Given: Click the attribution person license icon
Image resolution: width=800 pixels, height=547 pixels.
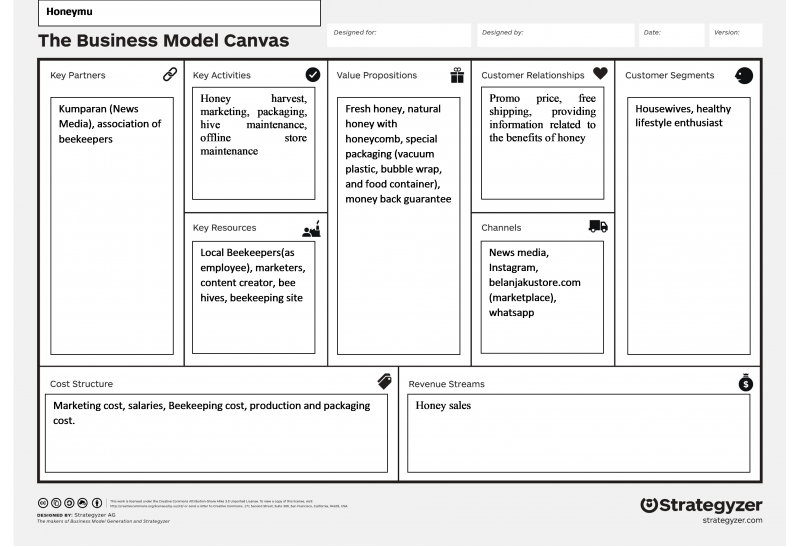Looking at the screenshot, I should point(96,503).
